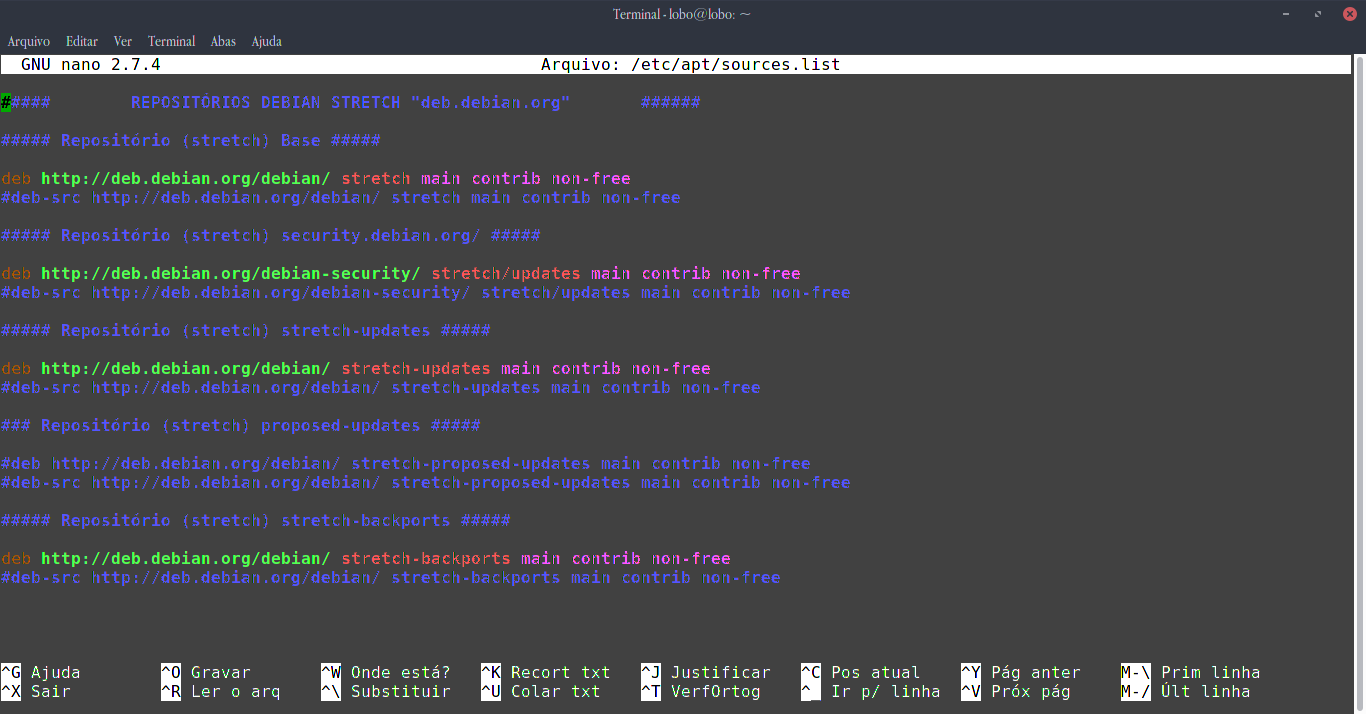The image size is (1366, 714).
Task: Click the Recort txt cut shortcut
Action: (x=557, y=672)
